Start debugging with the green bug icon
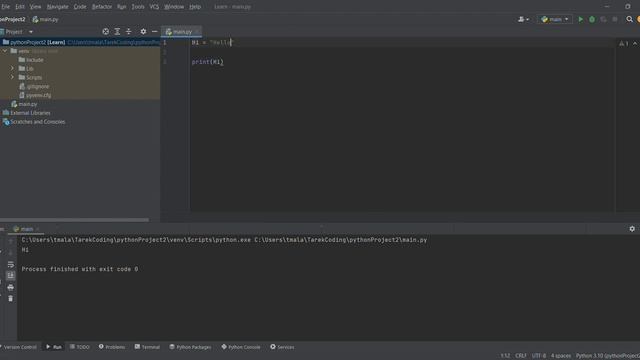 pyautogui.click(x=592, y=19)
